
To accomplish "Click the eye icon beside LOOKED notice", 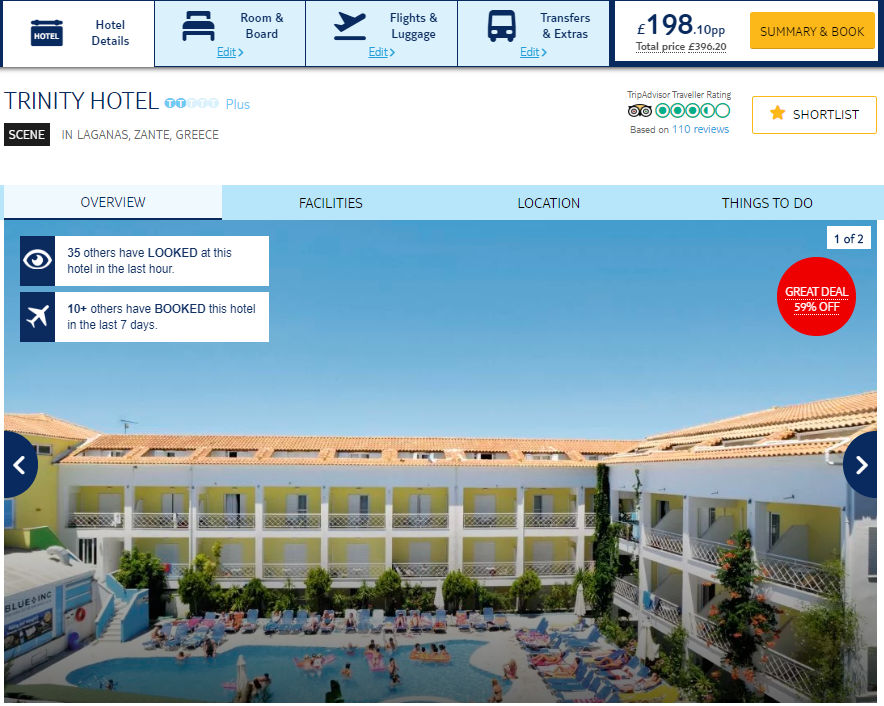I will coord(37,261).
